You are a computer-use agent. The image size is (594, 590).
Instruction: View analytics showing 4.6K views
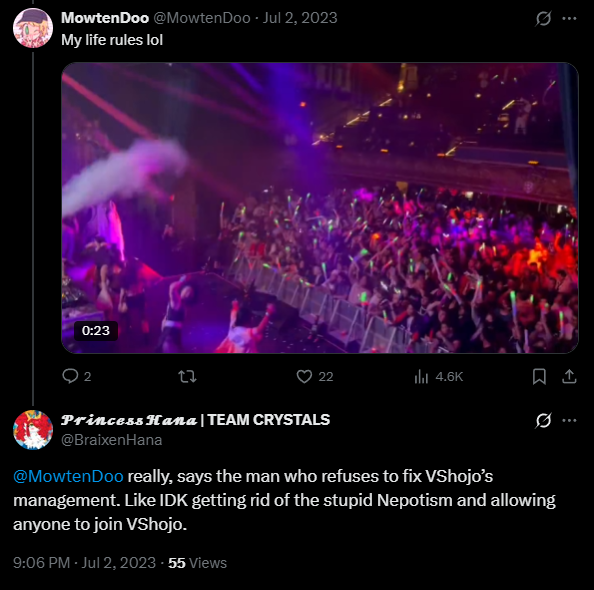pyautogui.click(x=438, y=376)
